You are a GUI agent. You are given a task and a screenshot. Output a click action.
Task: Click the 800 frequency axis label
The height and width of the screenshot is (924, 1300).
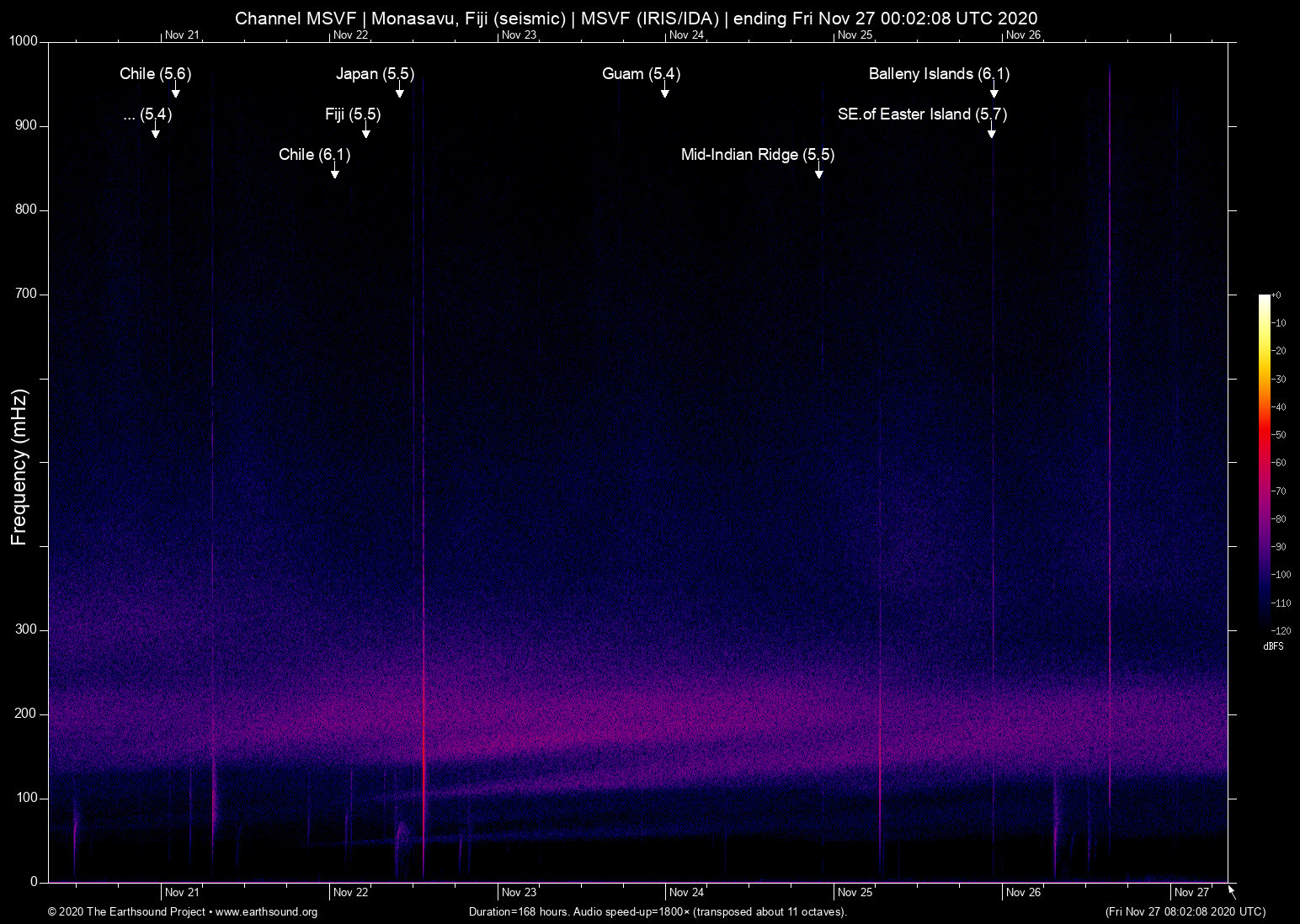pyautogui.click(x=26, y=210)
